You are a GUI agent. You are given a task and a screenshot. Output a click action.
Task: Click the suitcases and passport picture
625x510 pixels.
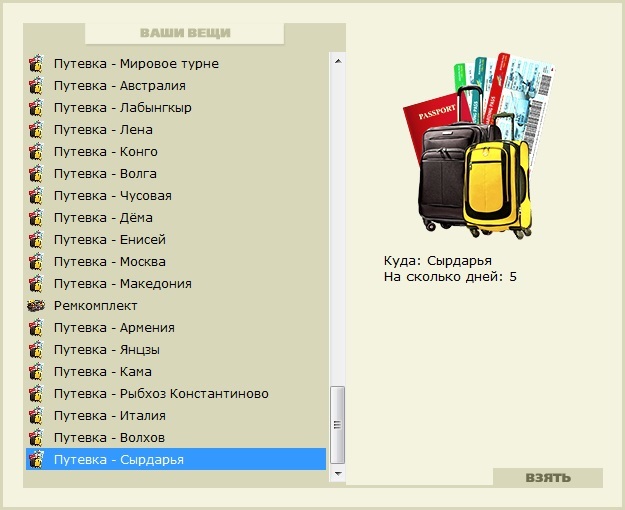click(480, 146)
